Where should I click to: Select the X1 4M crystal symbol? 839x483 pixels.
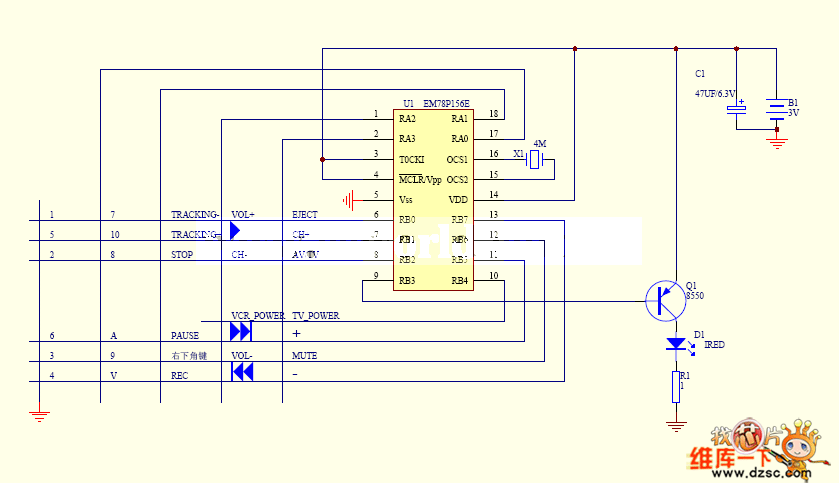click(x=537, y=160)
